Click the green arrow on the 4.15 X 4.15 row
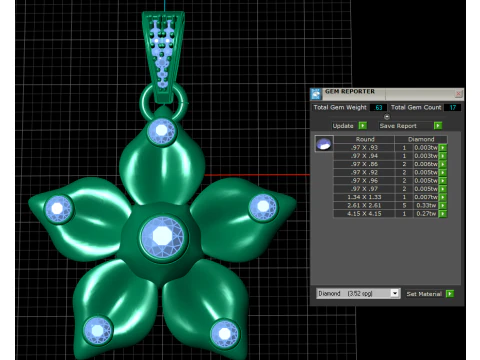 (443, 214)
